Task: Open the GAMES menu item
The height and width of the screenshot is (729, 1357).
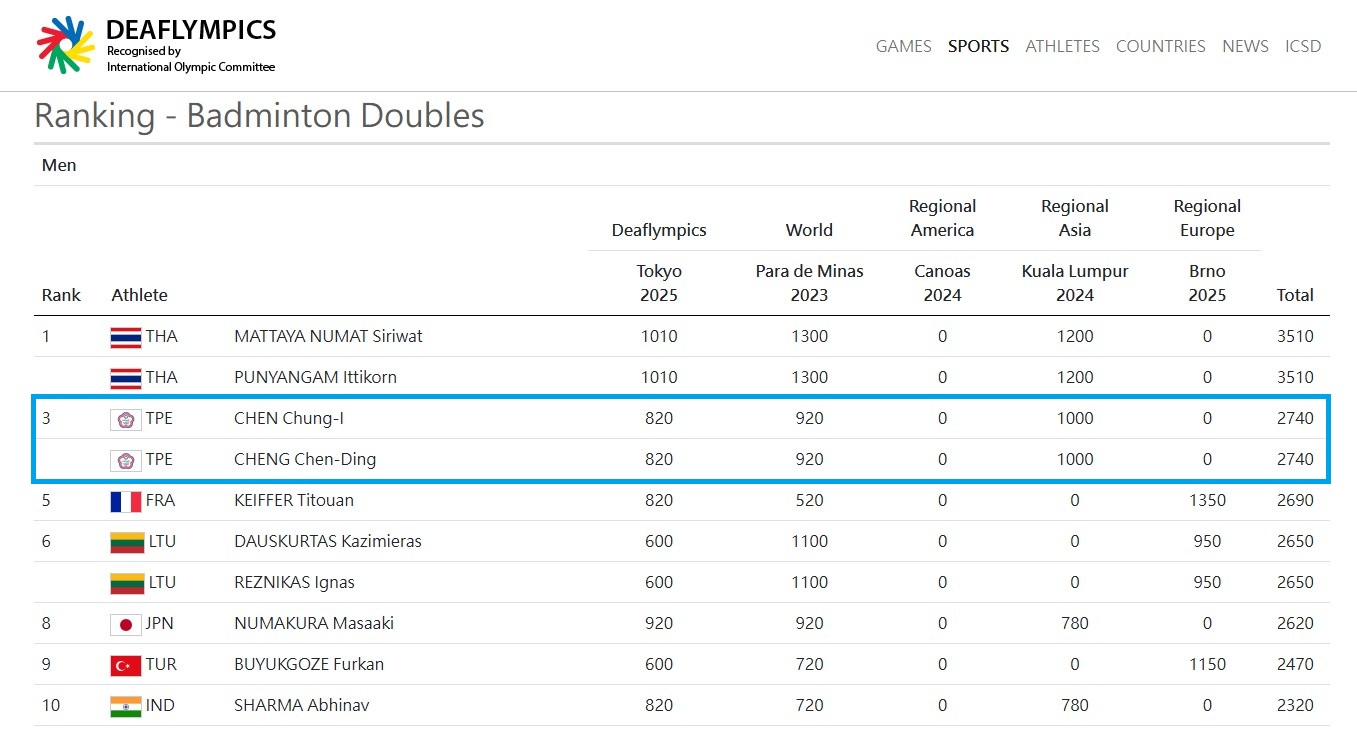Action: [x=903, y=46]
